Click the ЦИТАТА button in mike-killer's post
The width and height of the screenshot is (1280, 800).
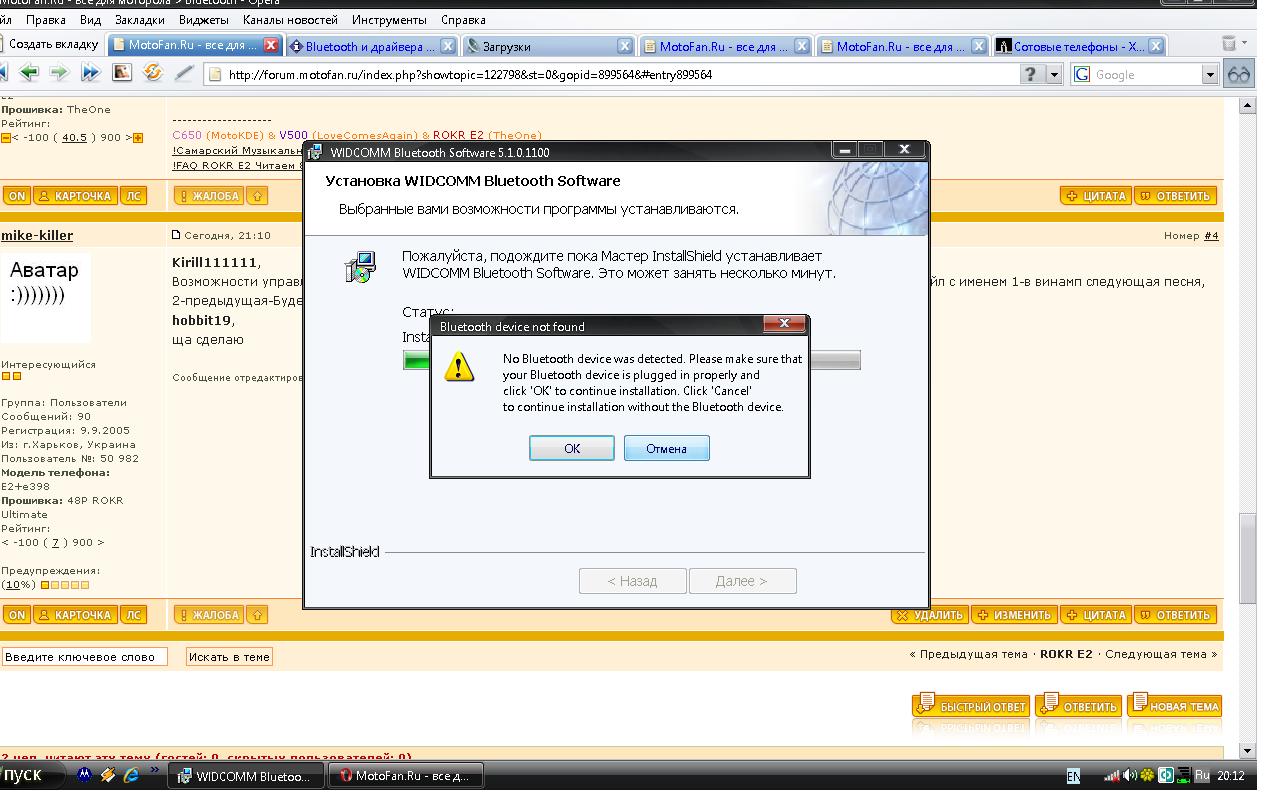(1096, 615)
